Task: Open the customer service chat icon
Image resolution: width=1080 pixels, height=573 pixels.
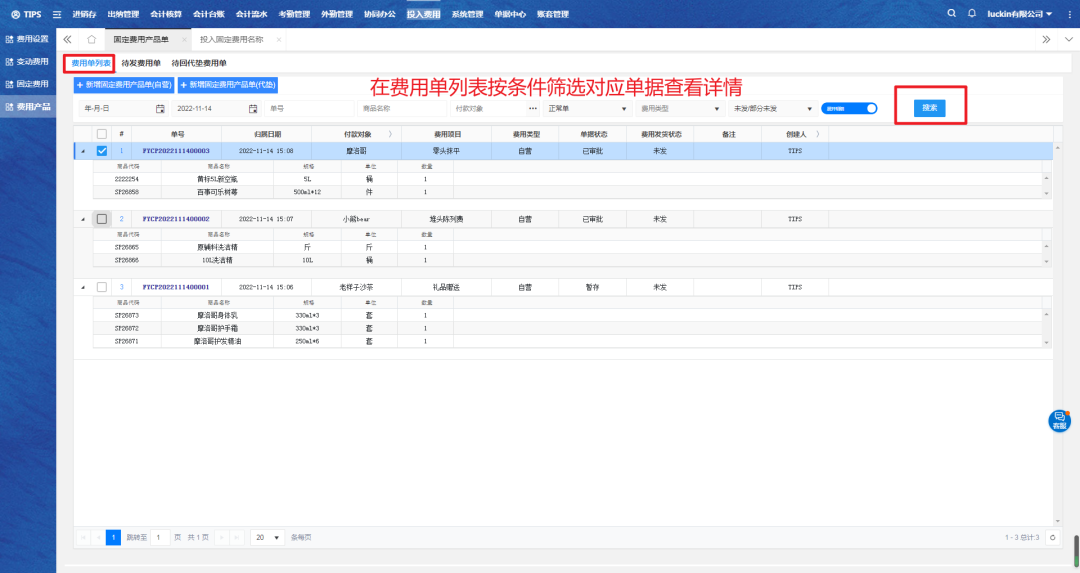Action: pyautogui.click(x=1059, y=421)
